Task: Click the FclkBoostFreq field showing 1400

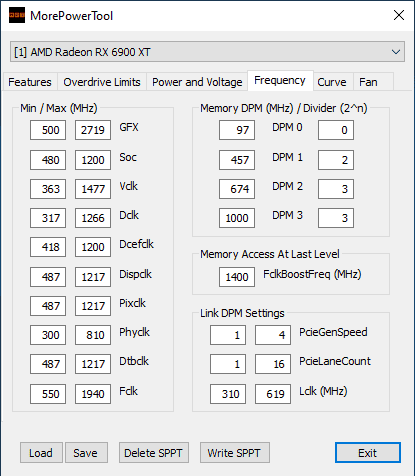Action: coord(237,277)
